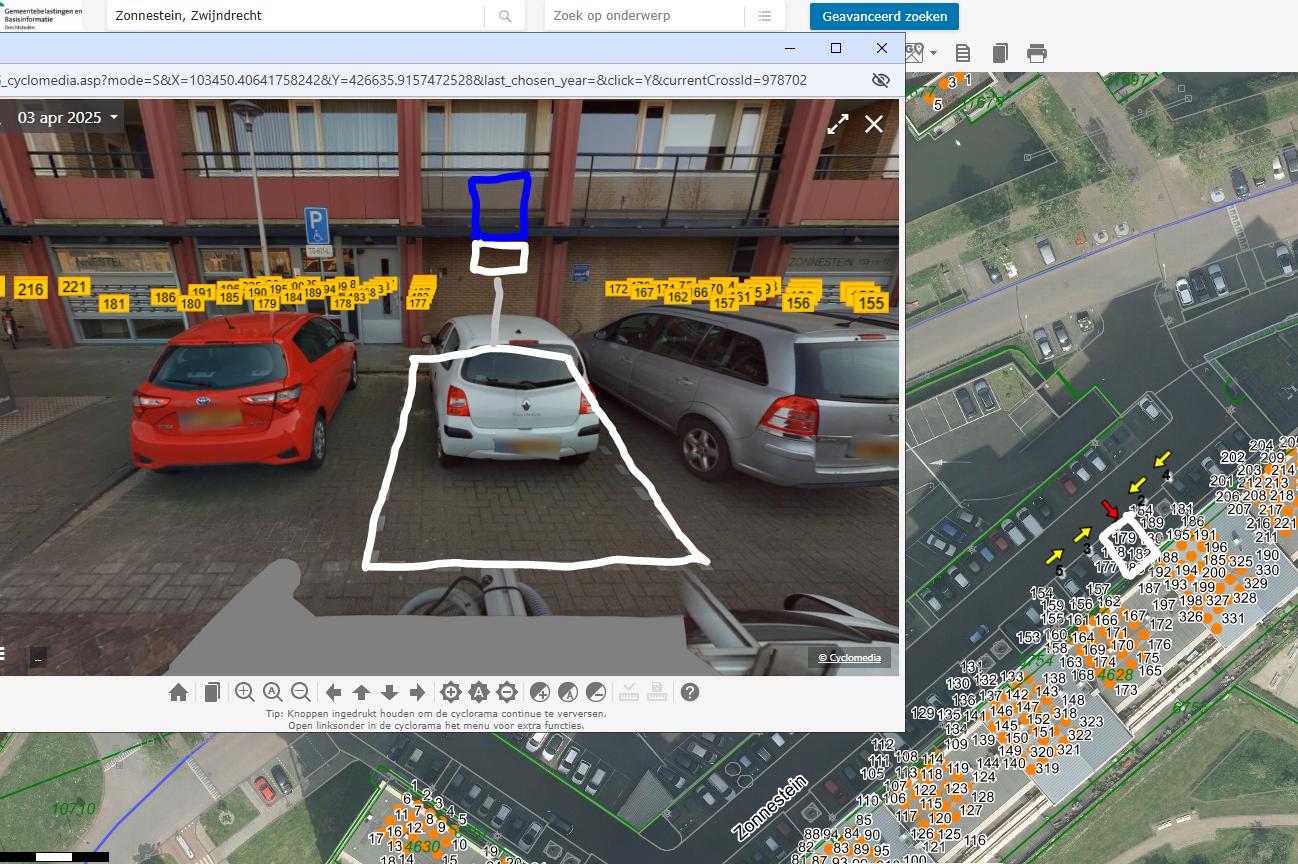The height and width of the screenshot is (864, 1298).
Task: Click the address search field Zonnestein, Zwijndrecht
Action: point(295,16)
